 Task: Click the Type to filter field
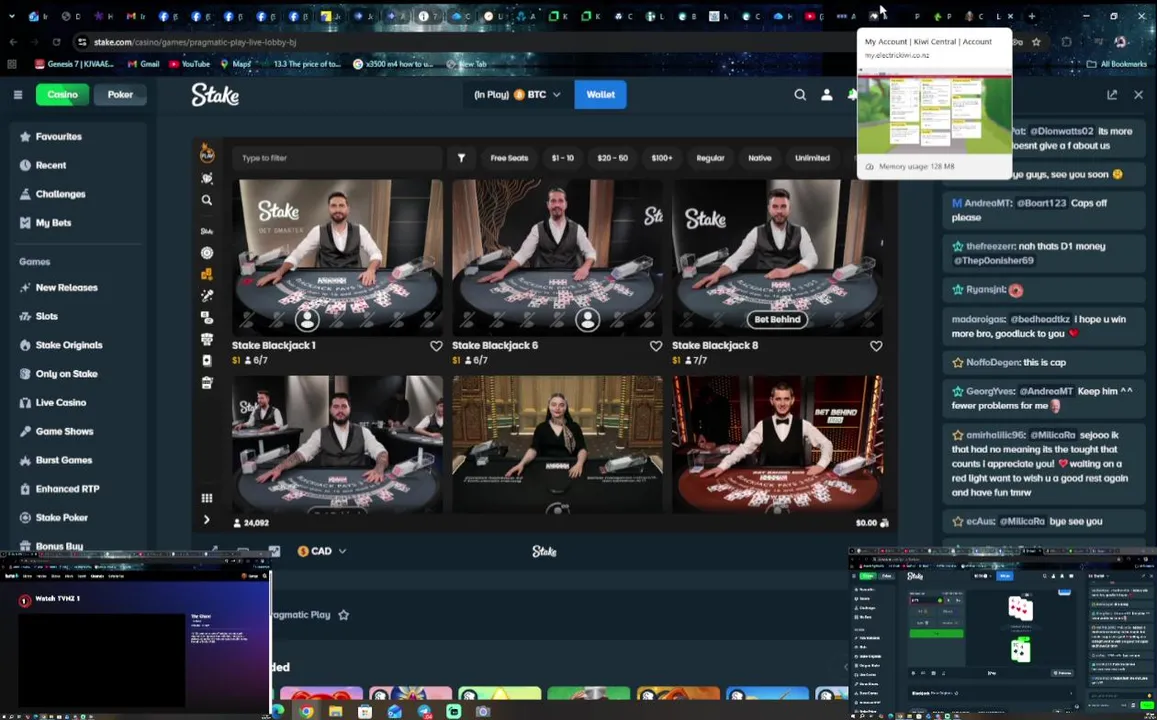pos(337,158)
